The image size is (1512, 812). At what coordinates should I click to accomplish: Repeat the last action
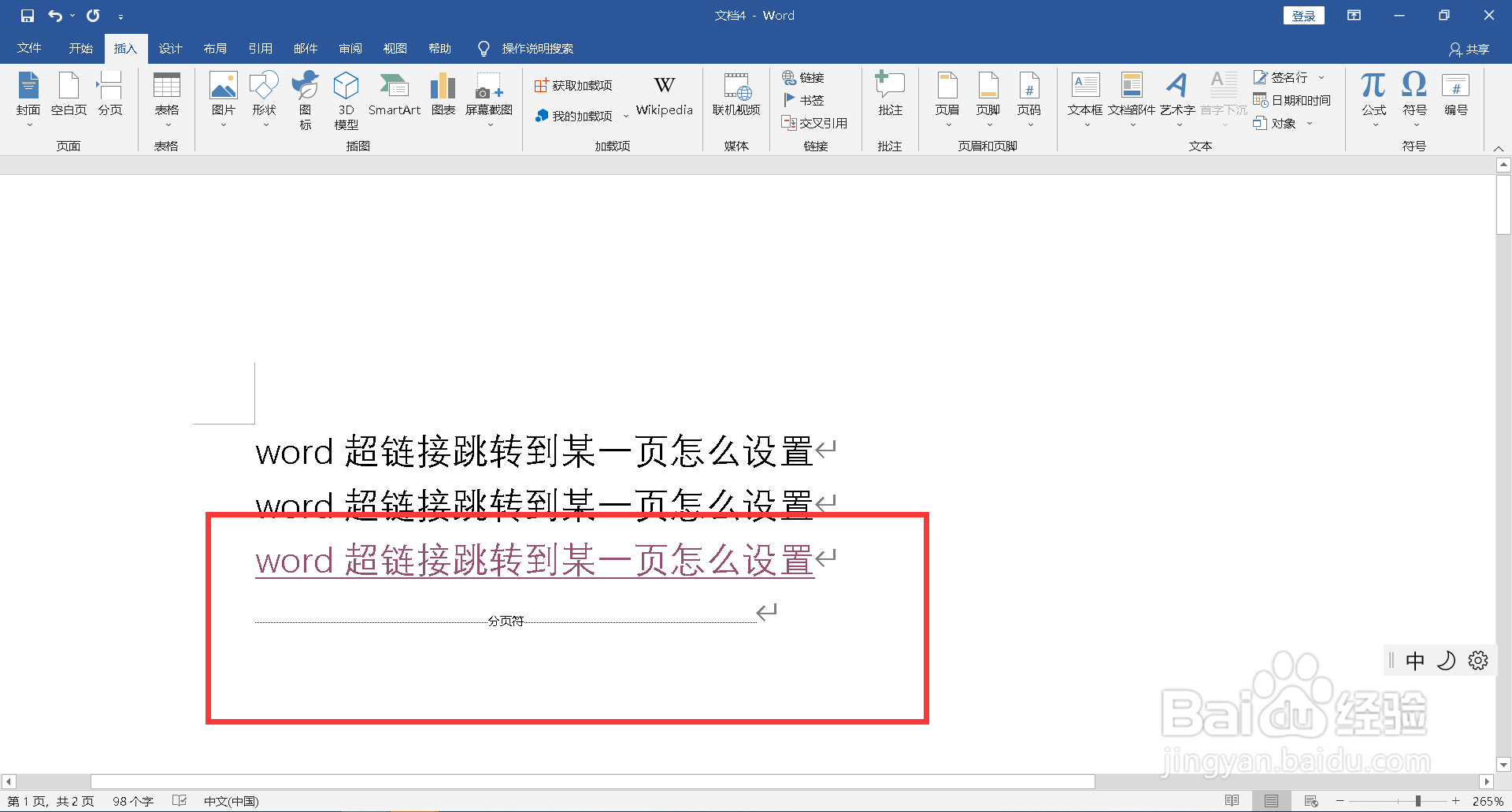pos(93,16)
